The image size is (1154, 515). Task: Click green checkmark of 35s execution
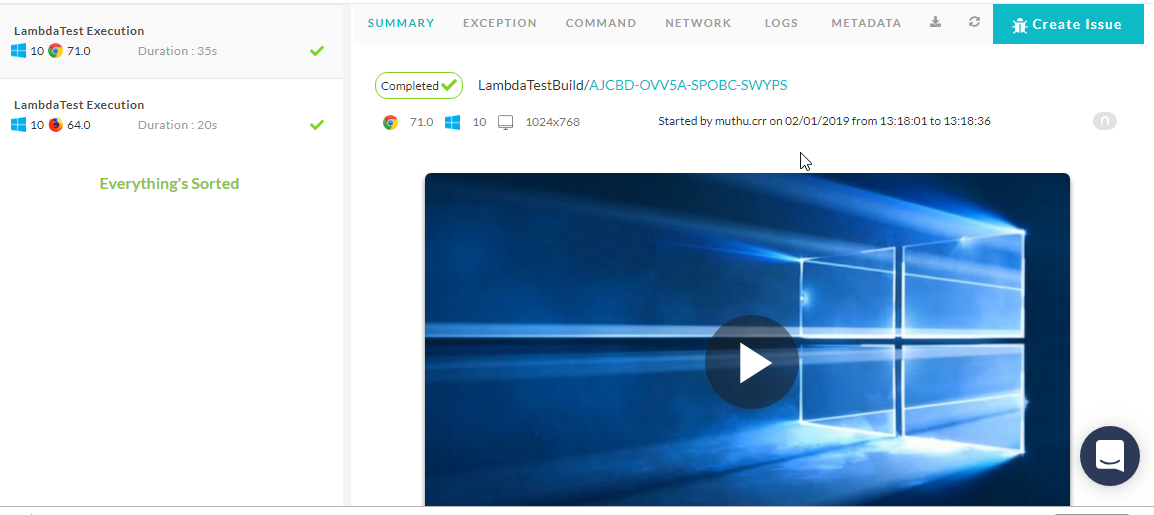click(317, 51)
